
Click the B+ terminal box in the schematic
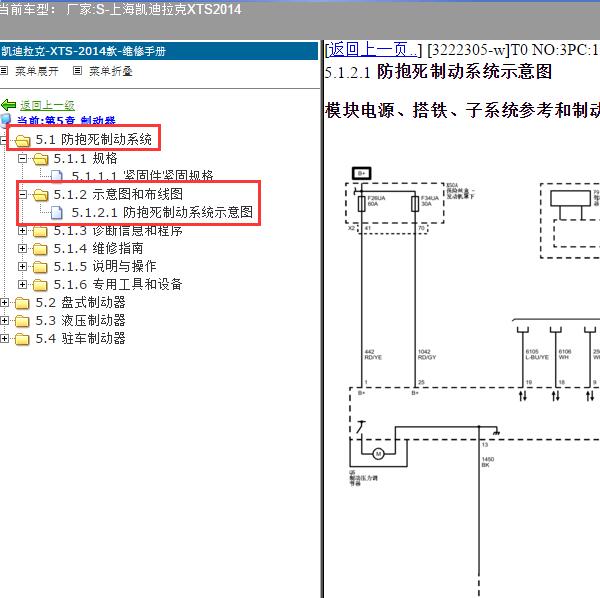click(362, 173)
